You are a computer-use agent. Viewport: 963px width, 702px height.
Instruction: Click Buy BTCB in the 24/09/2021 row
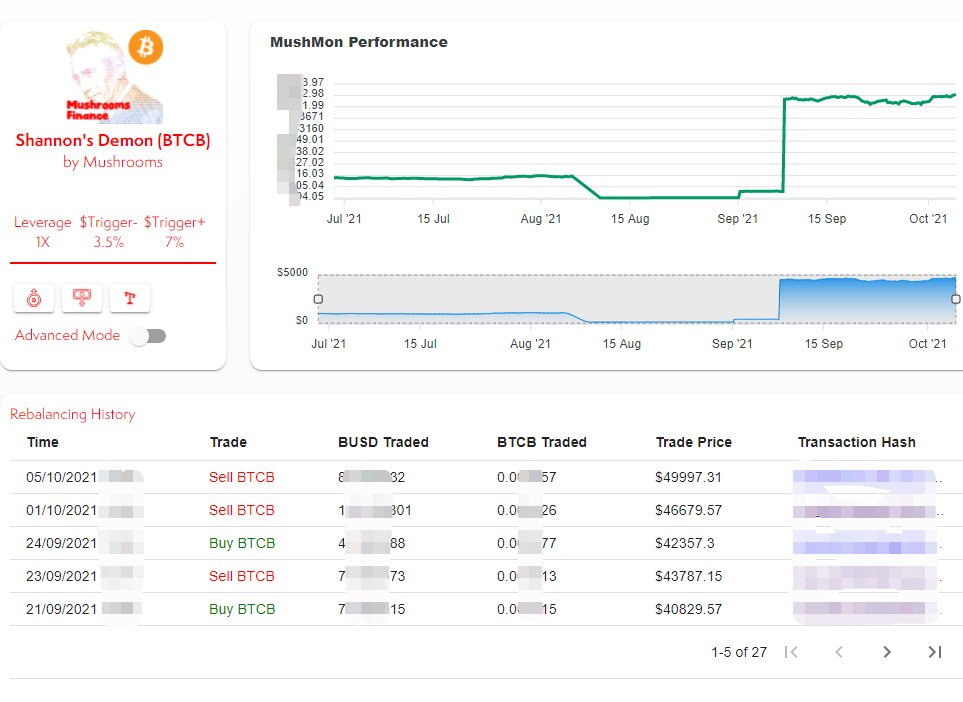point(242,544)
